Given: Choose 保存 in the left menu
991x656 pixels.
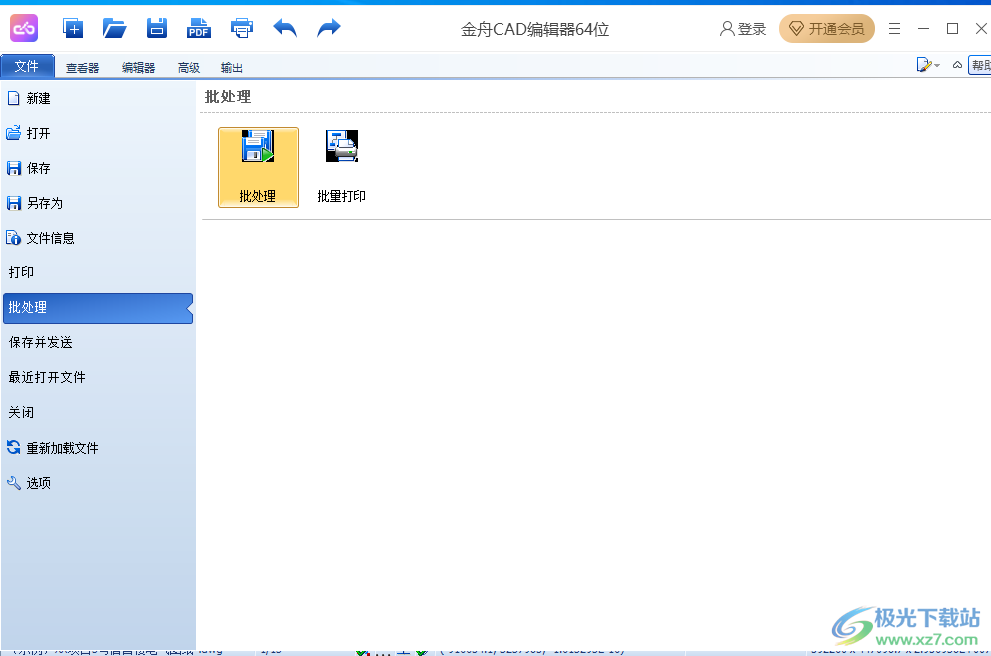Looking at the screenshot, I should click(x=98, y=168).
